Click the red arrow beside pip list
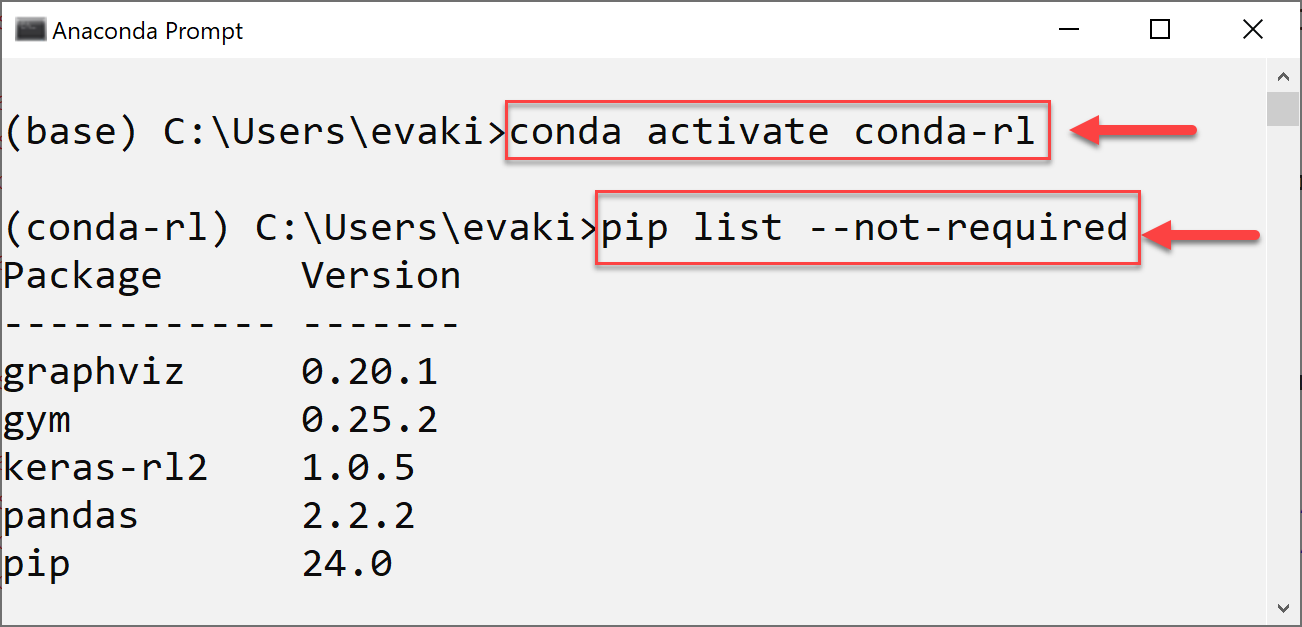The width and height of the screenshot is (1302, 627). click(1201, 236)
